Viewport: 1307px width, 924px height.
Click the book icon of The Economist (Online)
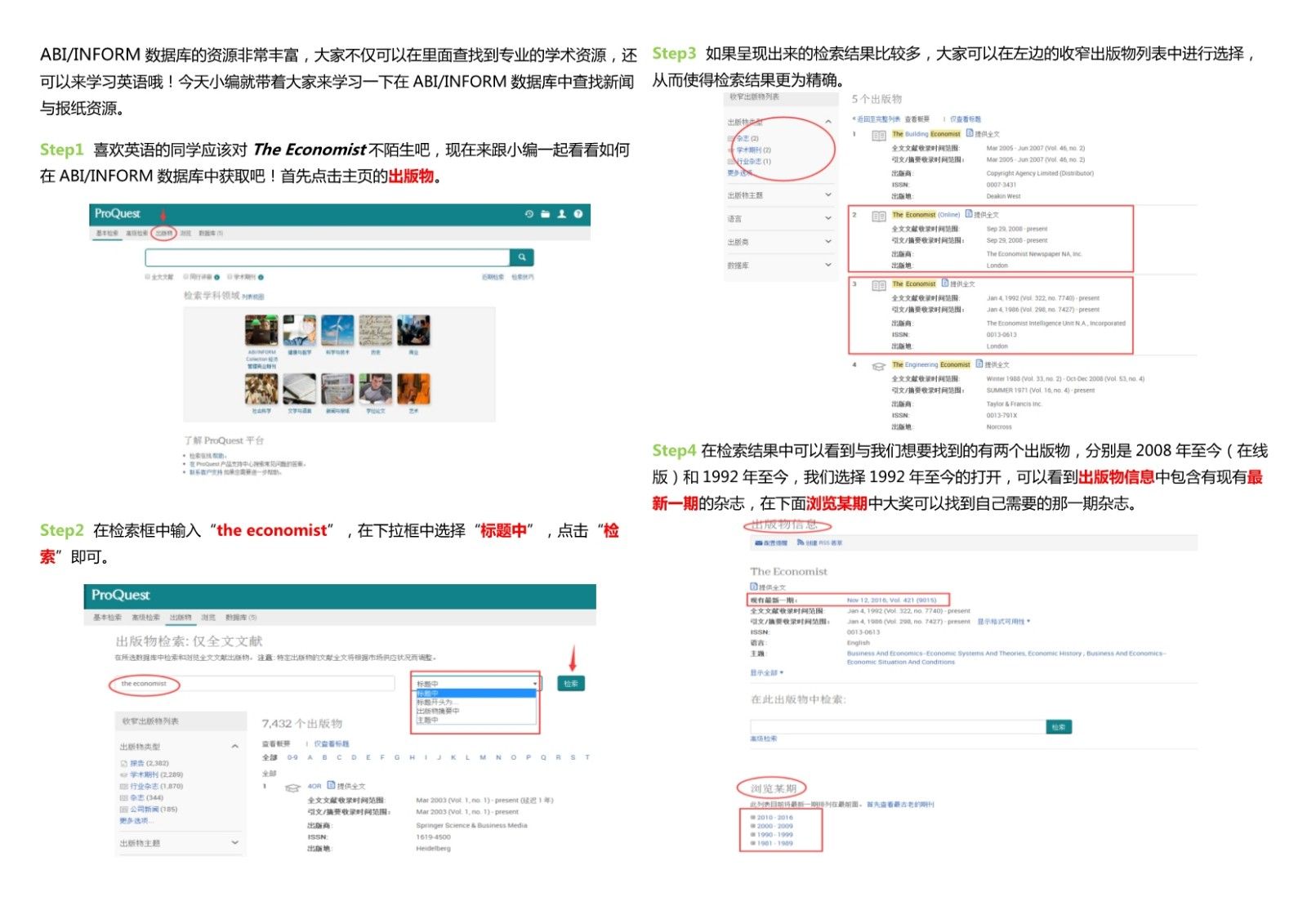coord(878,216)
